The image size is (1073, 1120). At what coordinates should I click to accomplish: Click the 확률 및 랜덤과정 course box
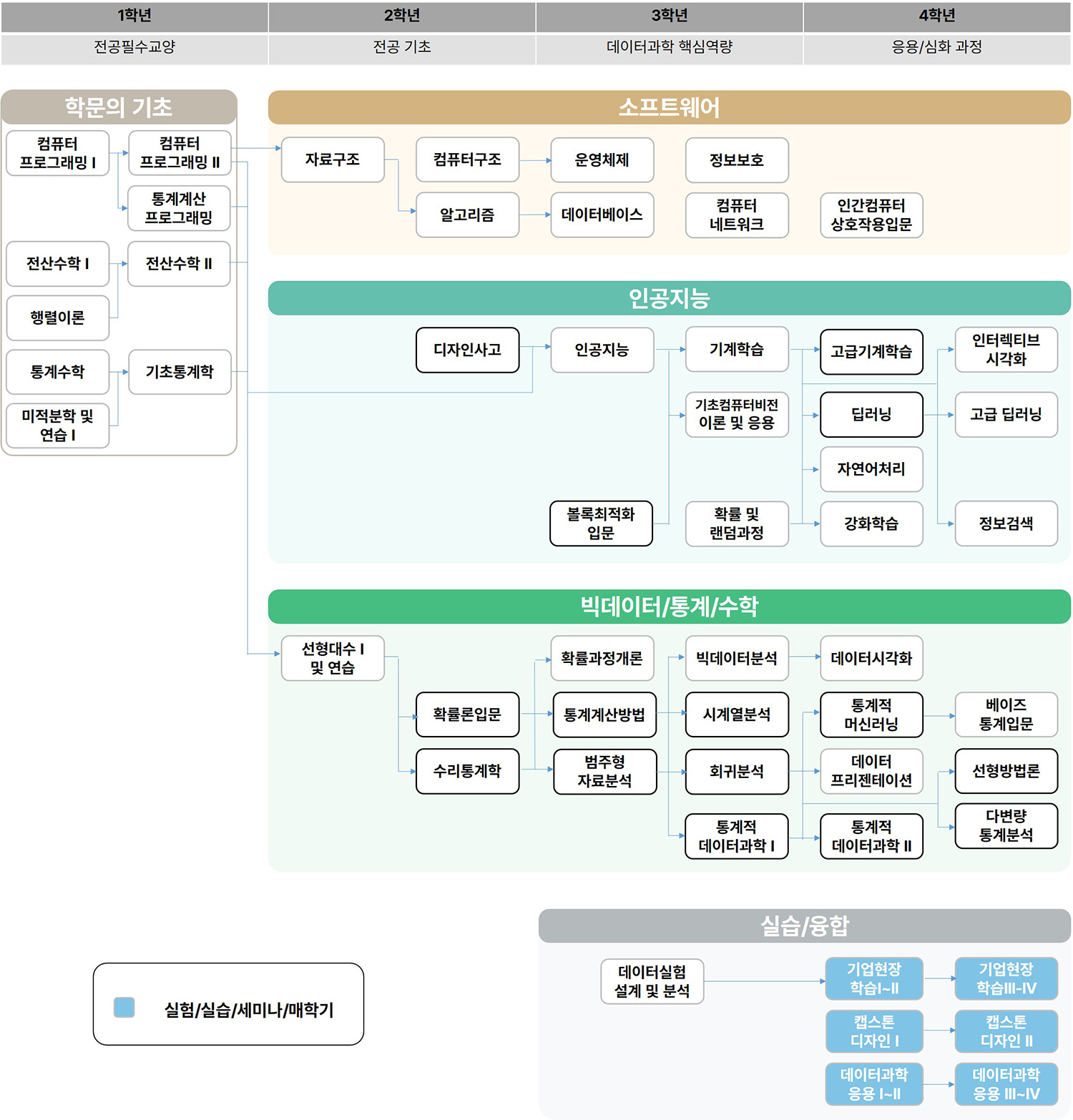tap(737, 524)
